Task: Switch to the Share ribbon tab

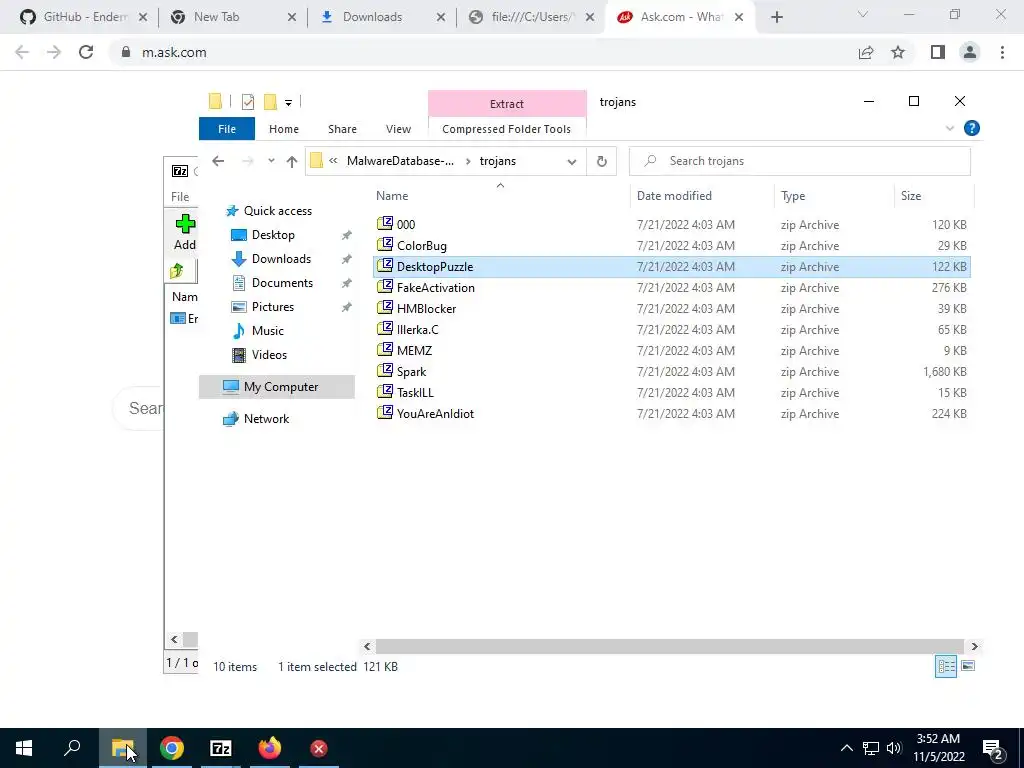Action: click(x=342, y=129)
